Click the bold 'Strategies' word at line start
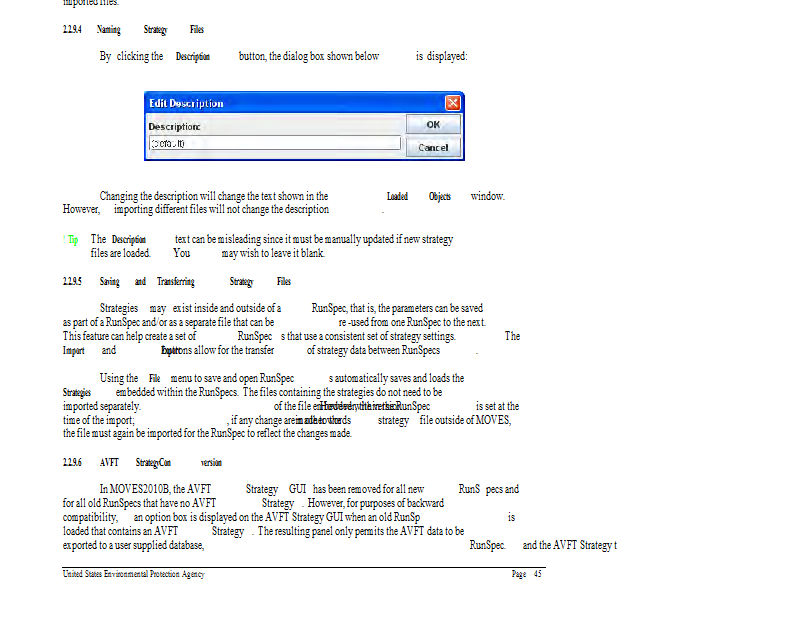 tap(76, 393)
